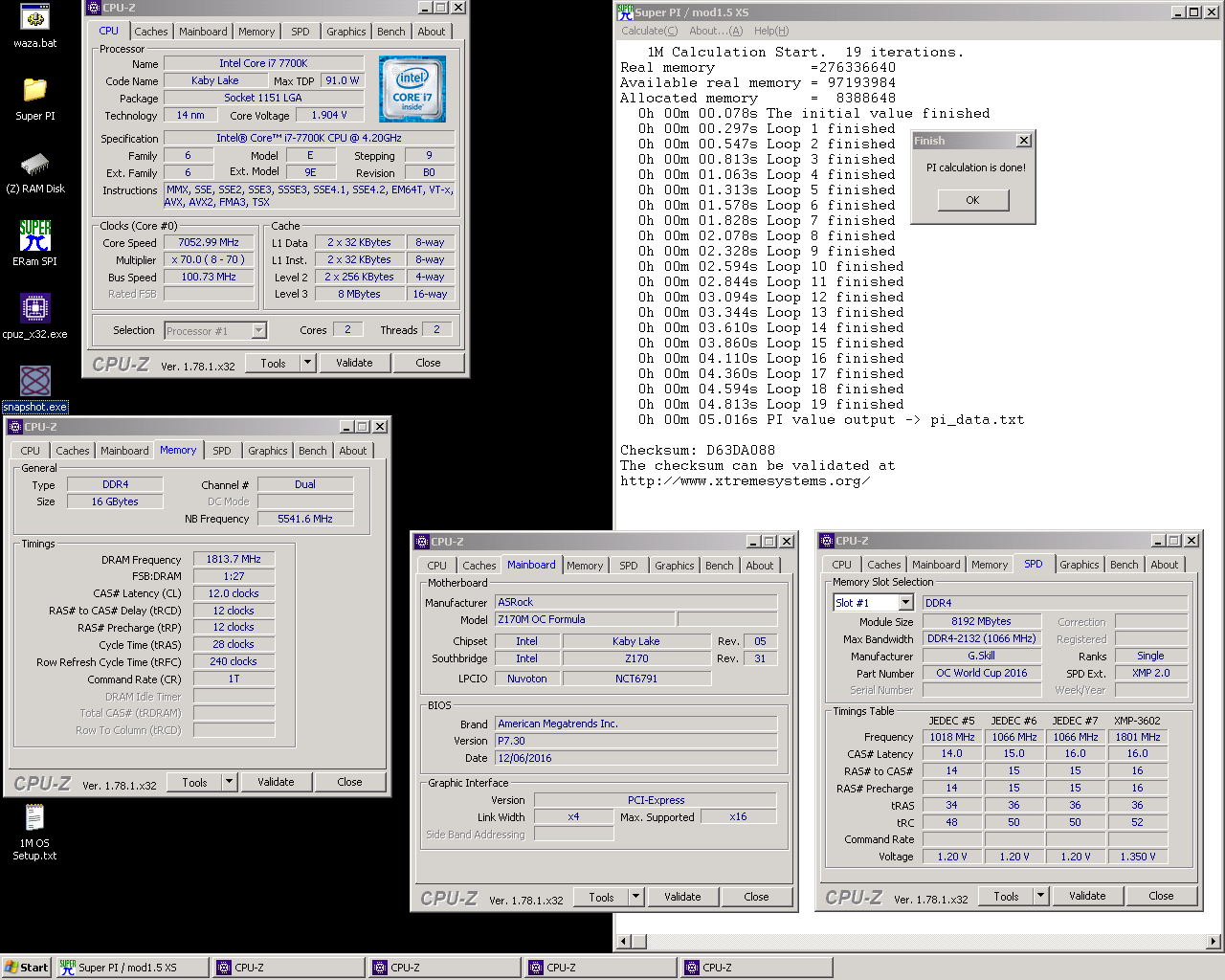Open the Tools dropdown arrow in Mainboard window

tap(635, 897)
